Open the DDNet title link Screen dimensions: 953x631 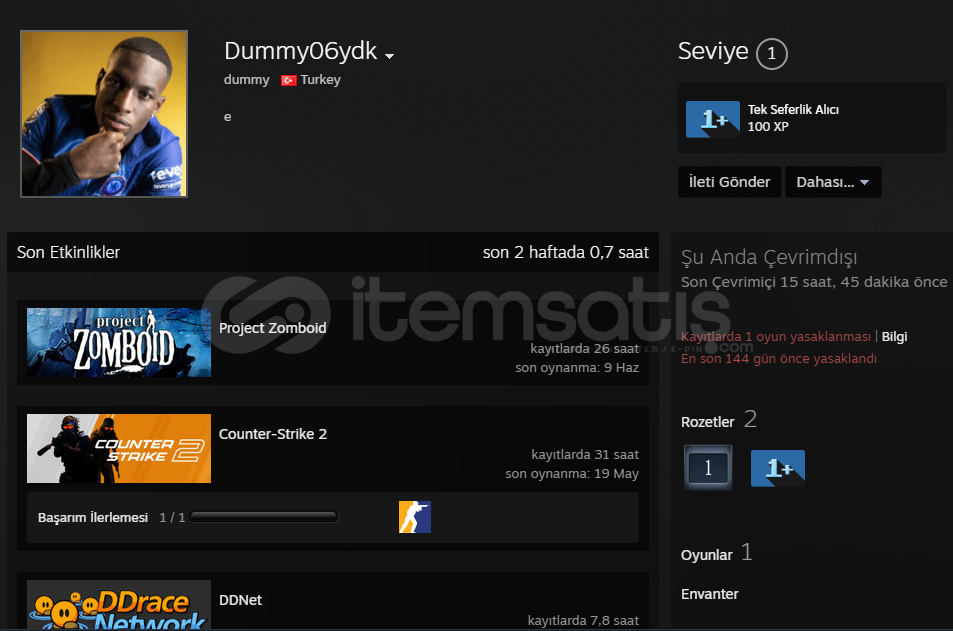(x=241, y=600)
